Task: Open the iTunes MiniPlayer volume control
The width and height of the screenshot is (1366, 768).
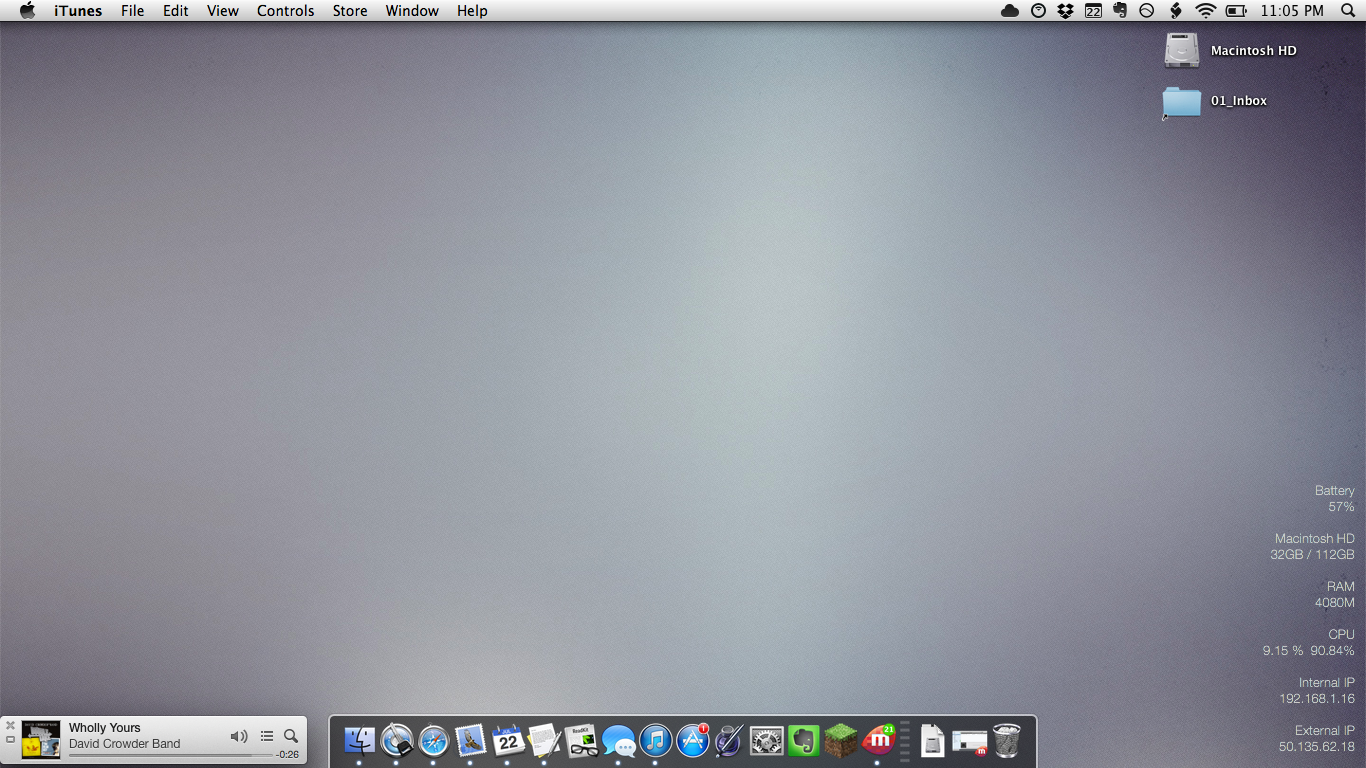Action: (x=239, y=736)
